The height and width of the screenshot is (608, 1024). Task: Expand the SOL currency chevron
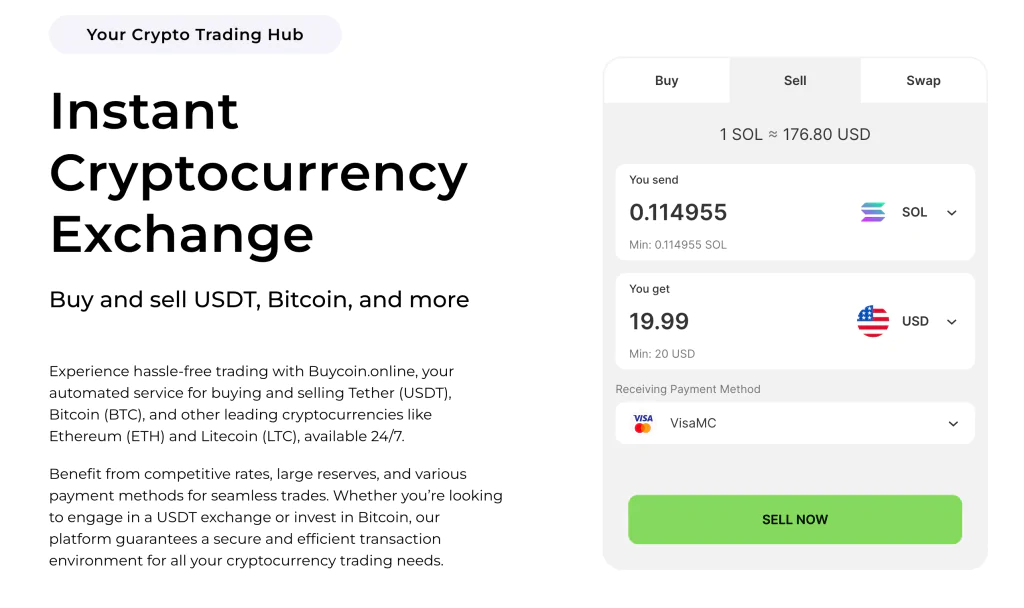[952, 213]
